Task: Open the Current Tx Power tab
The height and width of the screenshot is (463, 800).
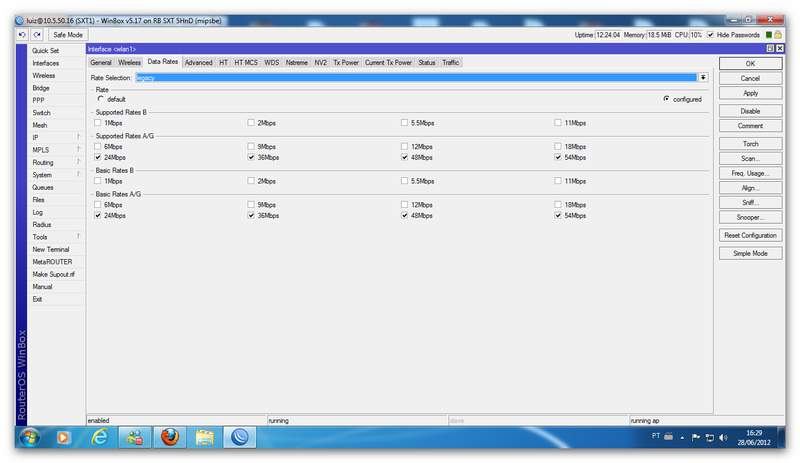Action: (388, 63)
